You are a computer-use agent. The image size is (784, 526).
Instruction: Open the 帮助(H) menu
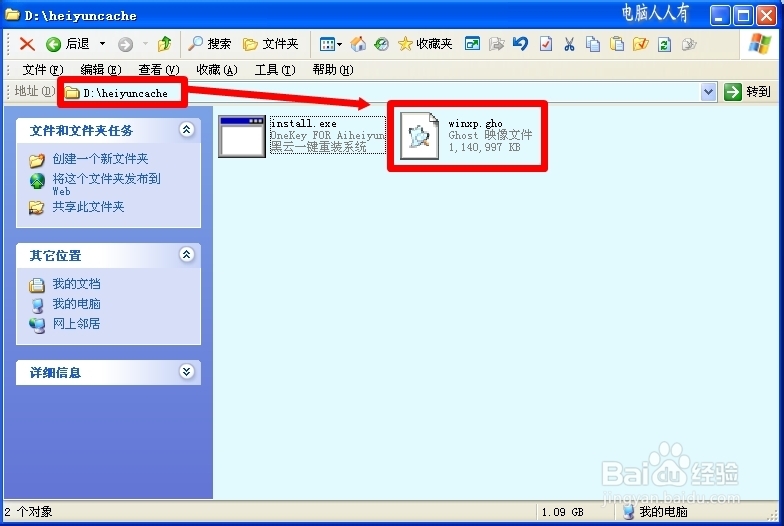point(333,70)
